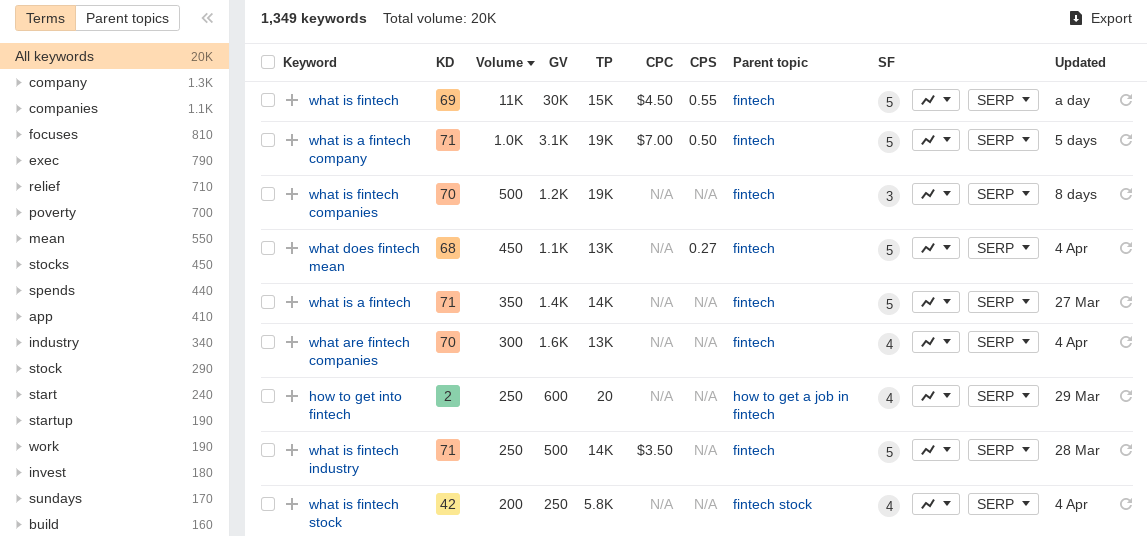Open the trend chart for 'what is a fintech company'
The width and height of the screenshot is (1147, 536).
pyautogui.click(x=936, y=140)
